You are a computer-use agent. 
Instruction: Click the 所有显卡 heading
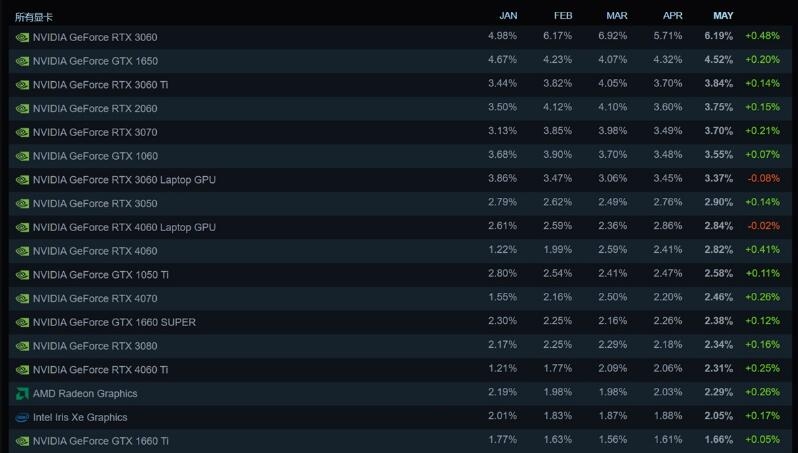(34, 17)
